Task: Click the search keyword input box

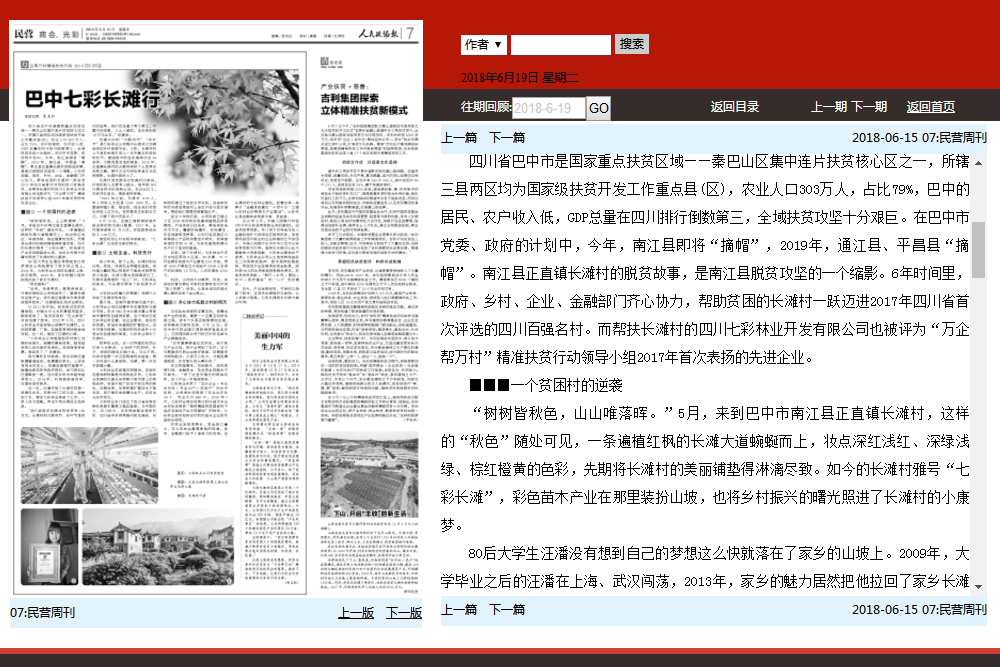Action: (560, 44)
